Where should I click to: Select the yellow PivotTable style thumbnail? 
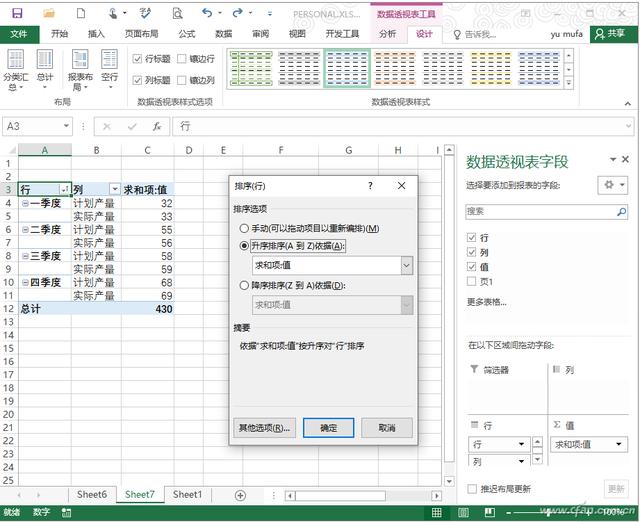[491, 68]
